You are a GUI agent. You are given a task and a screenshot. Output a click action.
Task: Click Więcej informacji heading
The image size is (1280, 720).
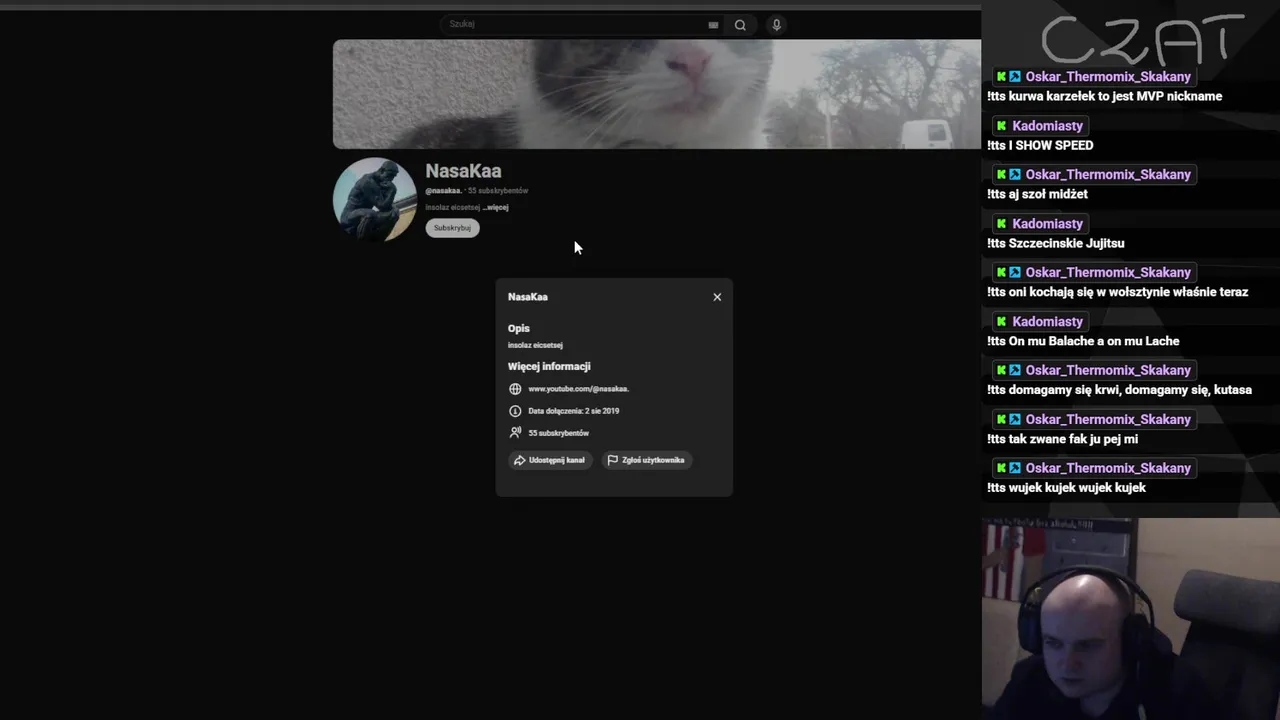(x=549, y=366)
